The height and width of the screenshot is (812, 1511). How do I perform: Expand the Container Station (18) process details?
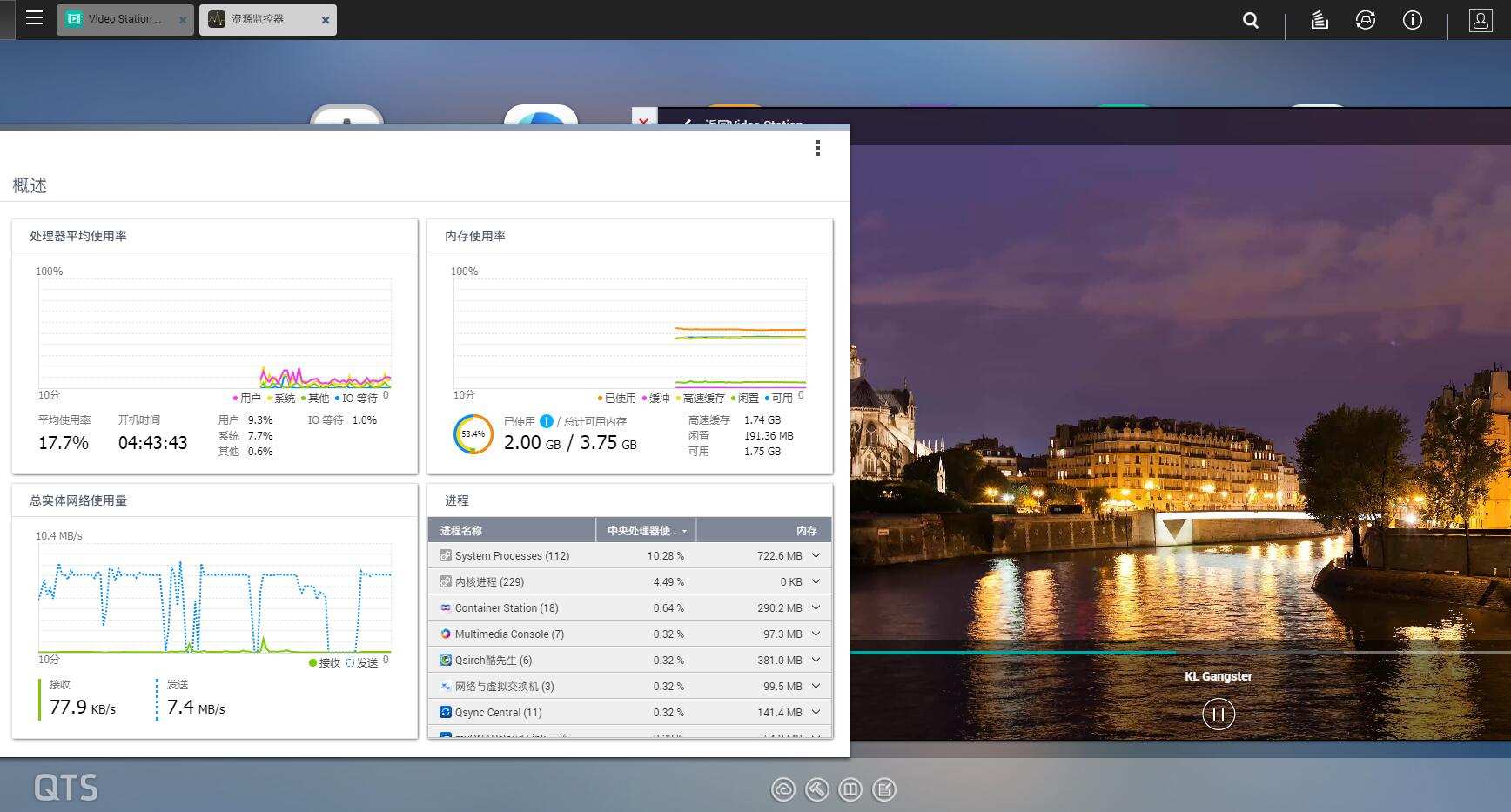coord(815,607)
